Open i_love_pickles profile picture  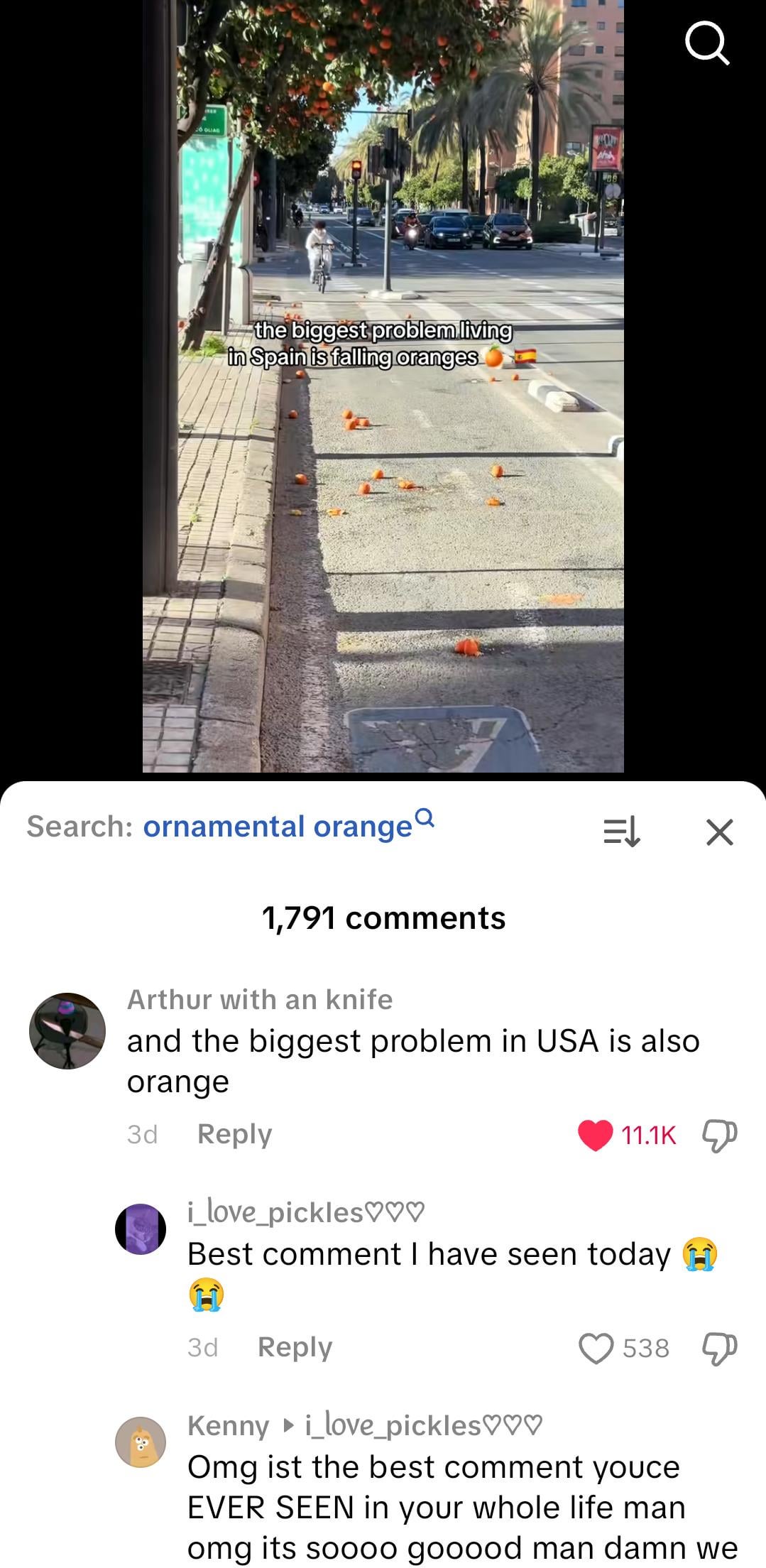141,1229
